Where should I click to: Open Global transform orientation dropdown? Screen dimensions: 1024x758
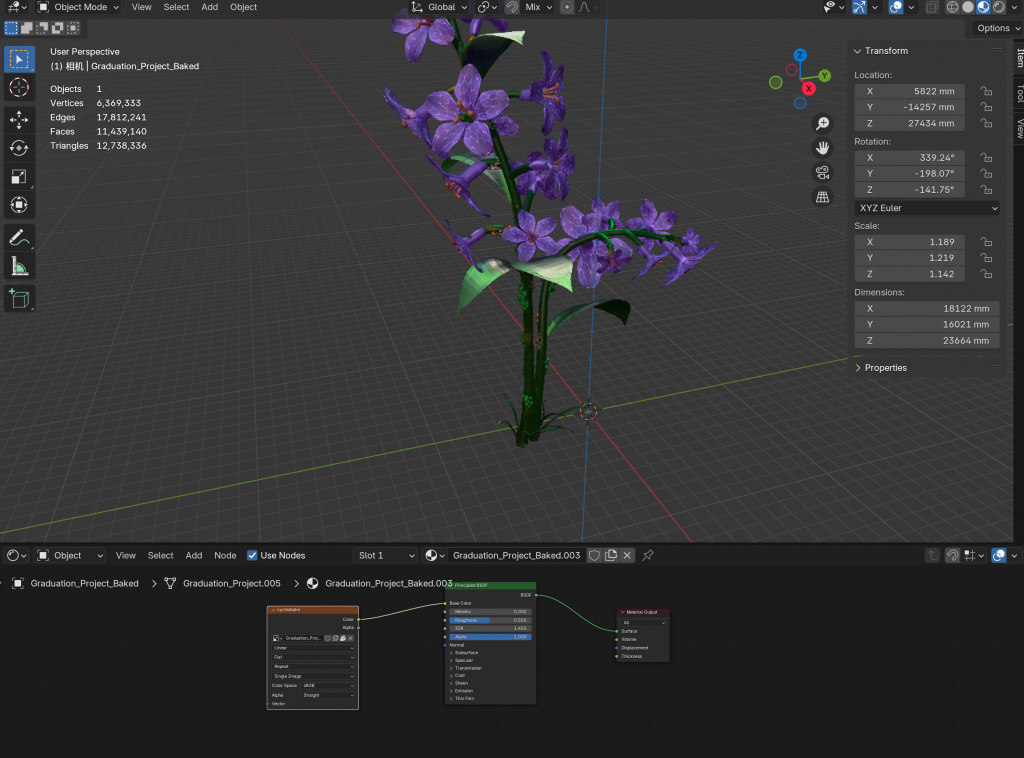pyautogui.click(x=439, y=7)
